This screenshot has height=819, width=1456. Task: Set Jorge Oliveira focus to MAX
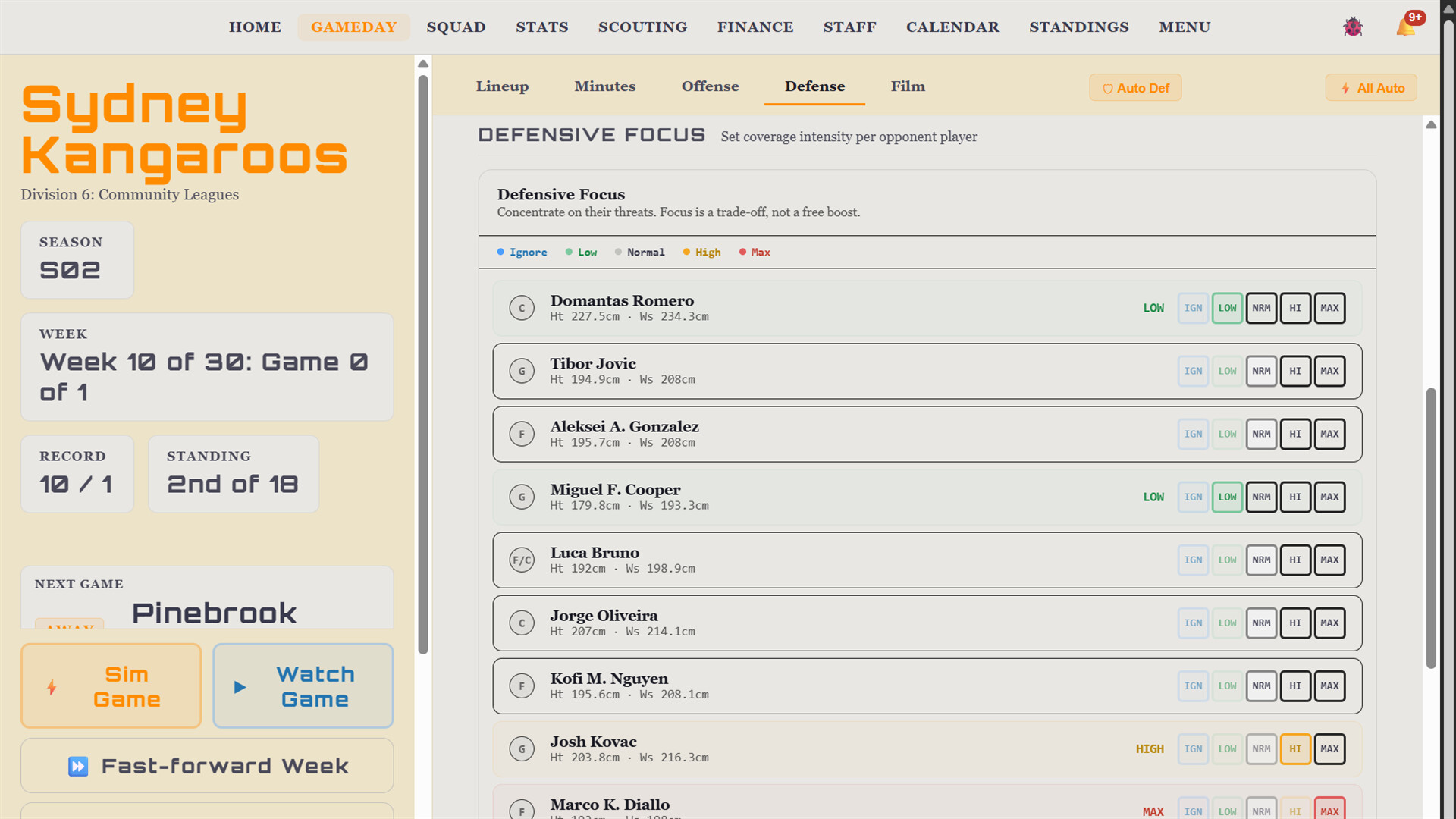(x=1329, y=623)
